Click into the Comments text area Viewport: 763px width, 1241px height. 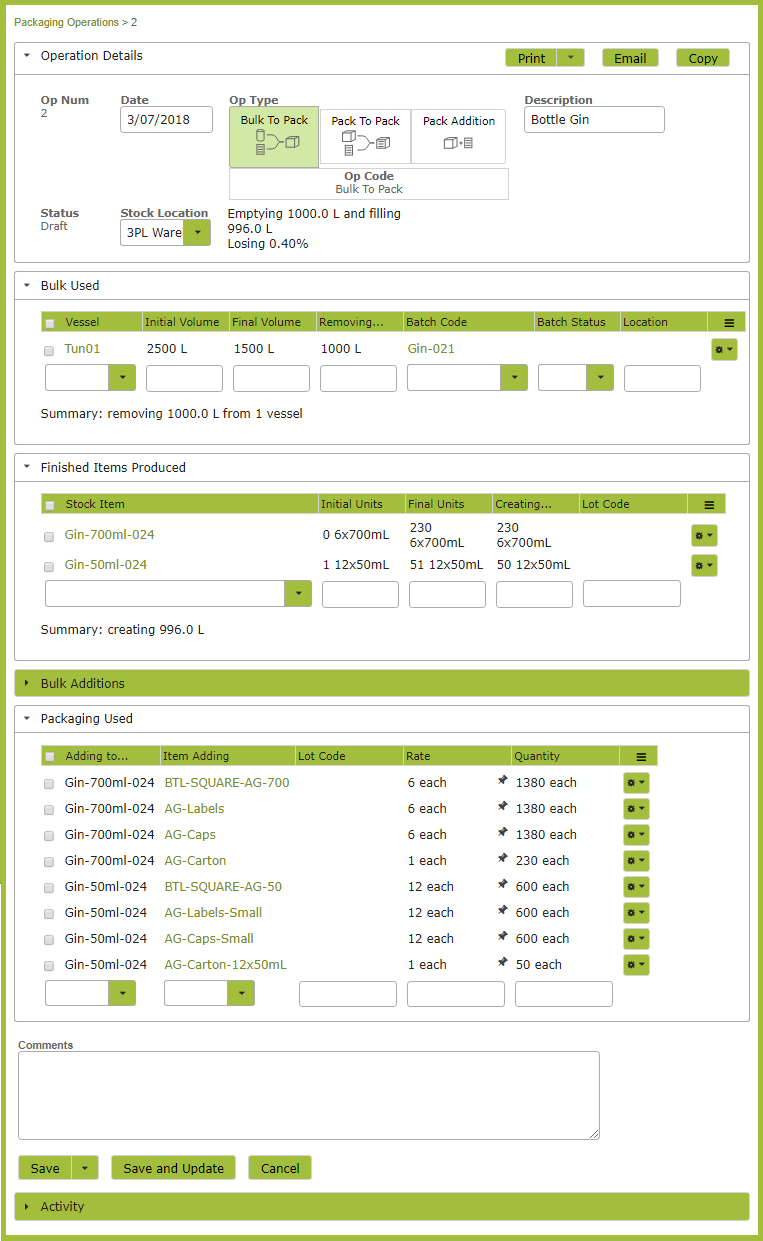click(309, 1095)
